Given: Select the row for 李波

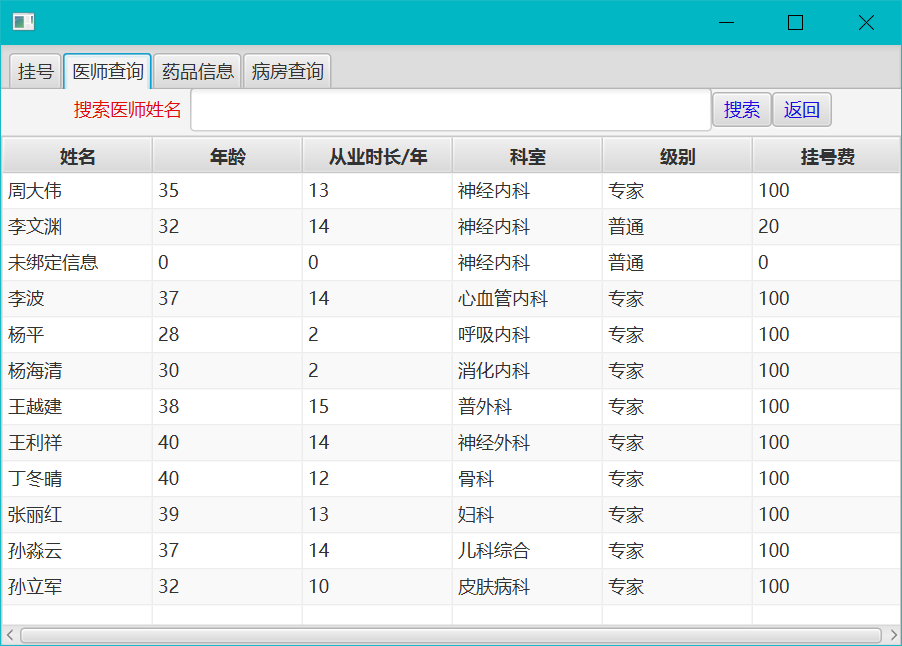Looking at the screenshot, I should (451, 299).
